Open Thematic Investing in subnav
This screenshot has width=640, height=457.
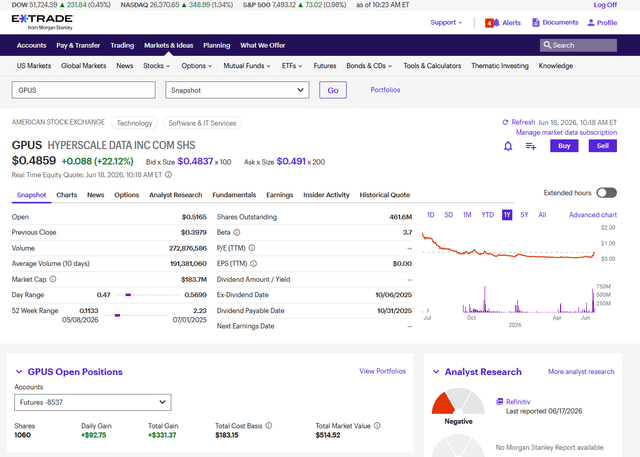pos(500,66)
